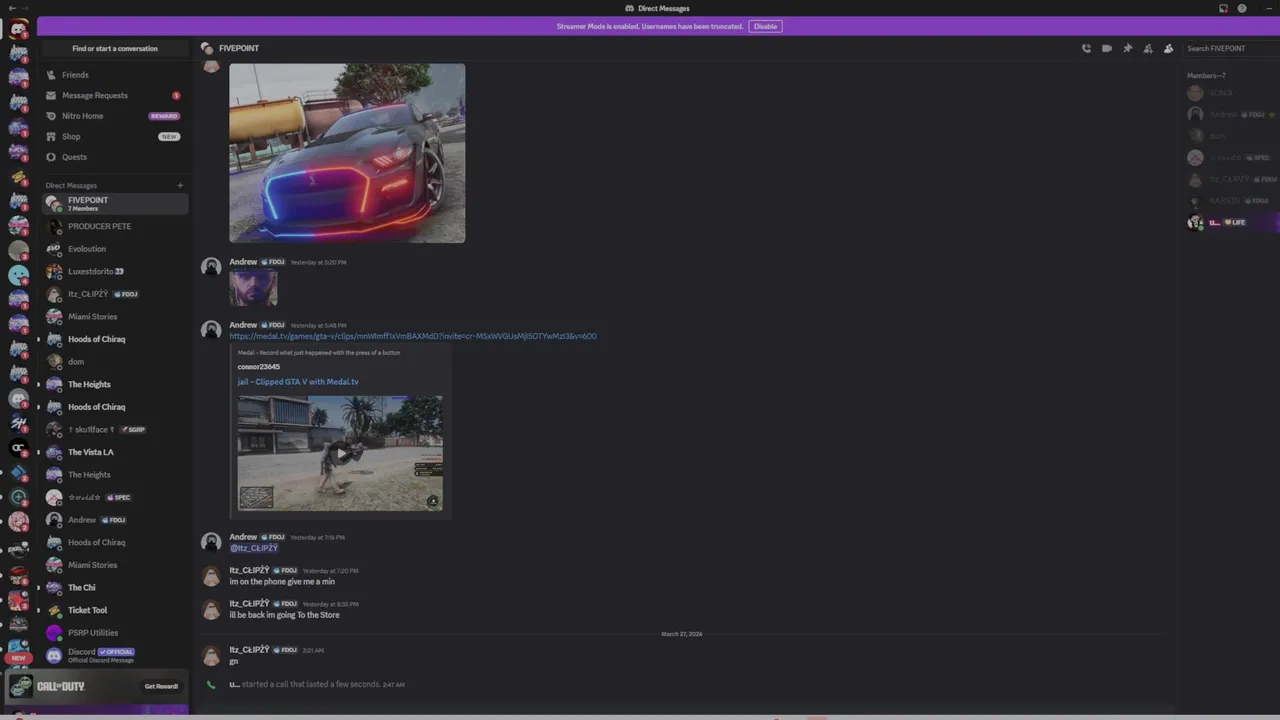Open The Chi conversation

[x=114, y=588]
